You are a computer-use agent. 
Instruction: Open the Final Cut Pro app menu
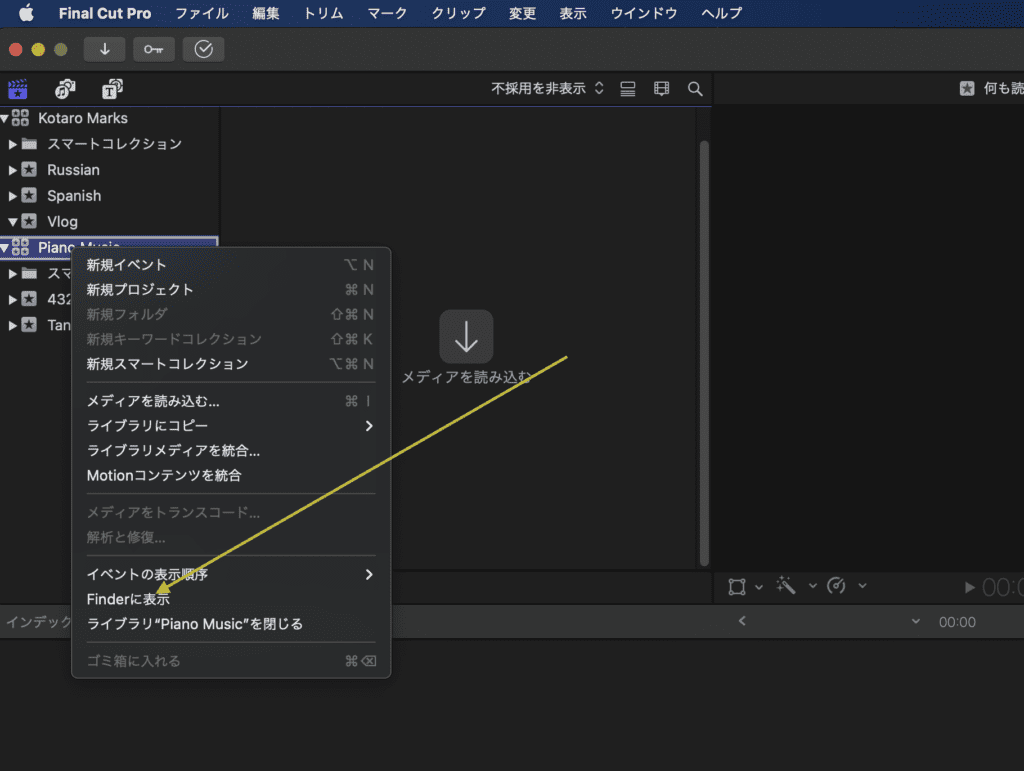coord(104,13)
